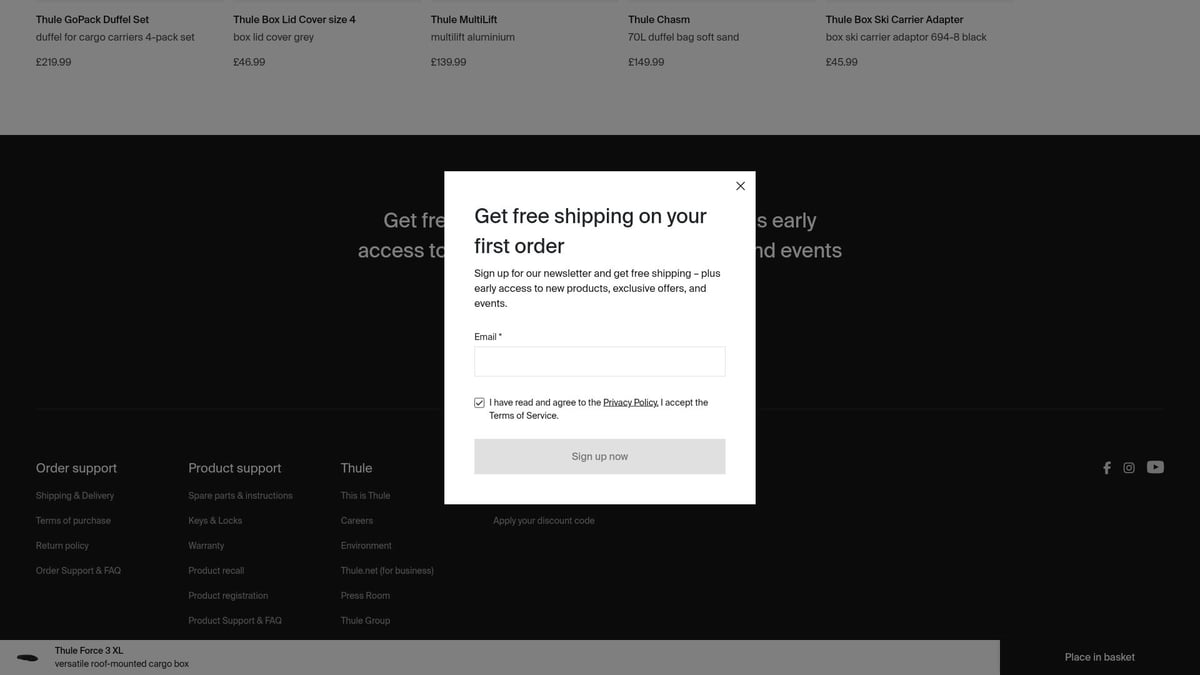
Task: Open Thule's YouTube channel icon
Action: click(x=1155, y=467)
